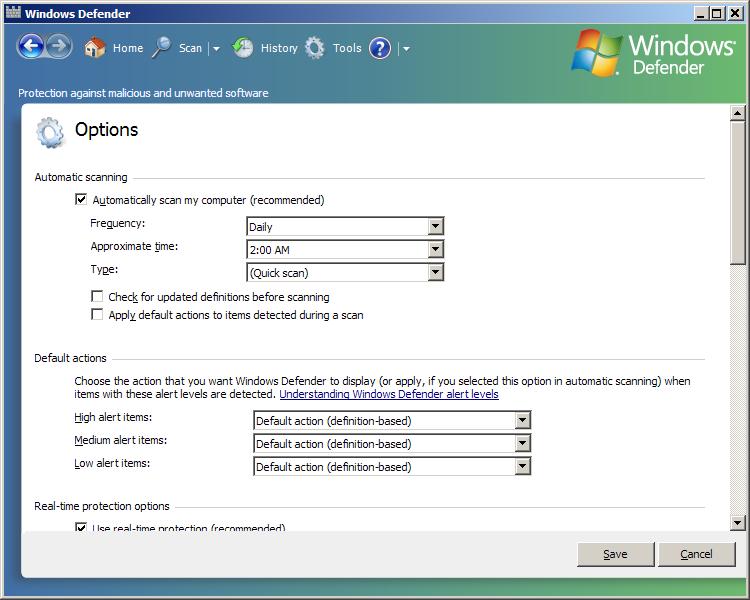Click the Options gear icon in the page header
This screenshot has width=750, height=600.
(x=50, y=132)
